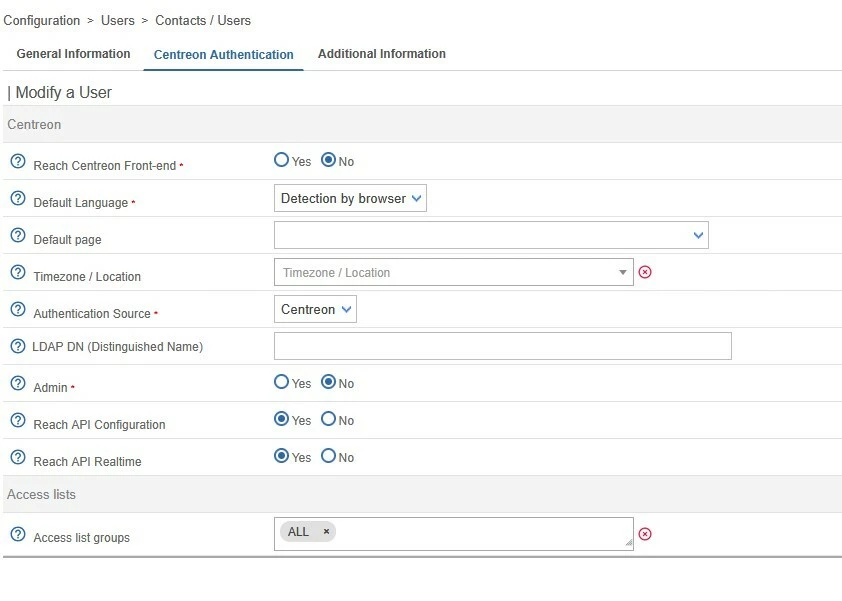Open the Default Language dropdown

350,198
